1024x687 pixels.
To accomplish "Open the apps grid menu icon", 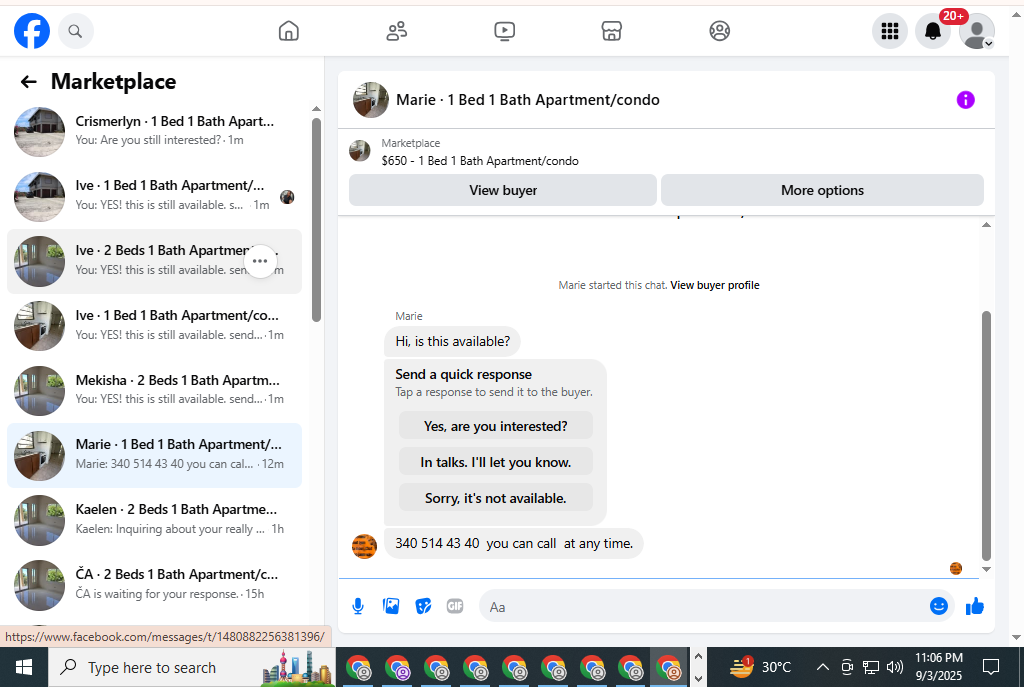I will [x=889, y=31].
